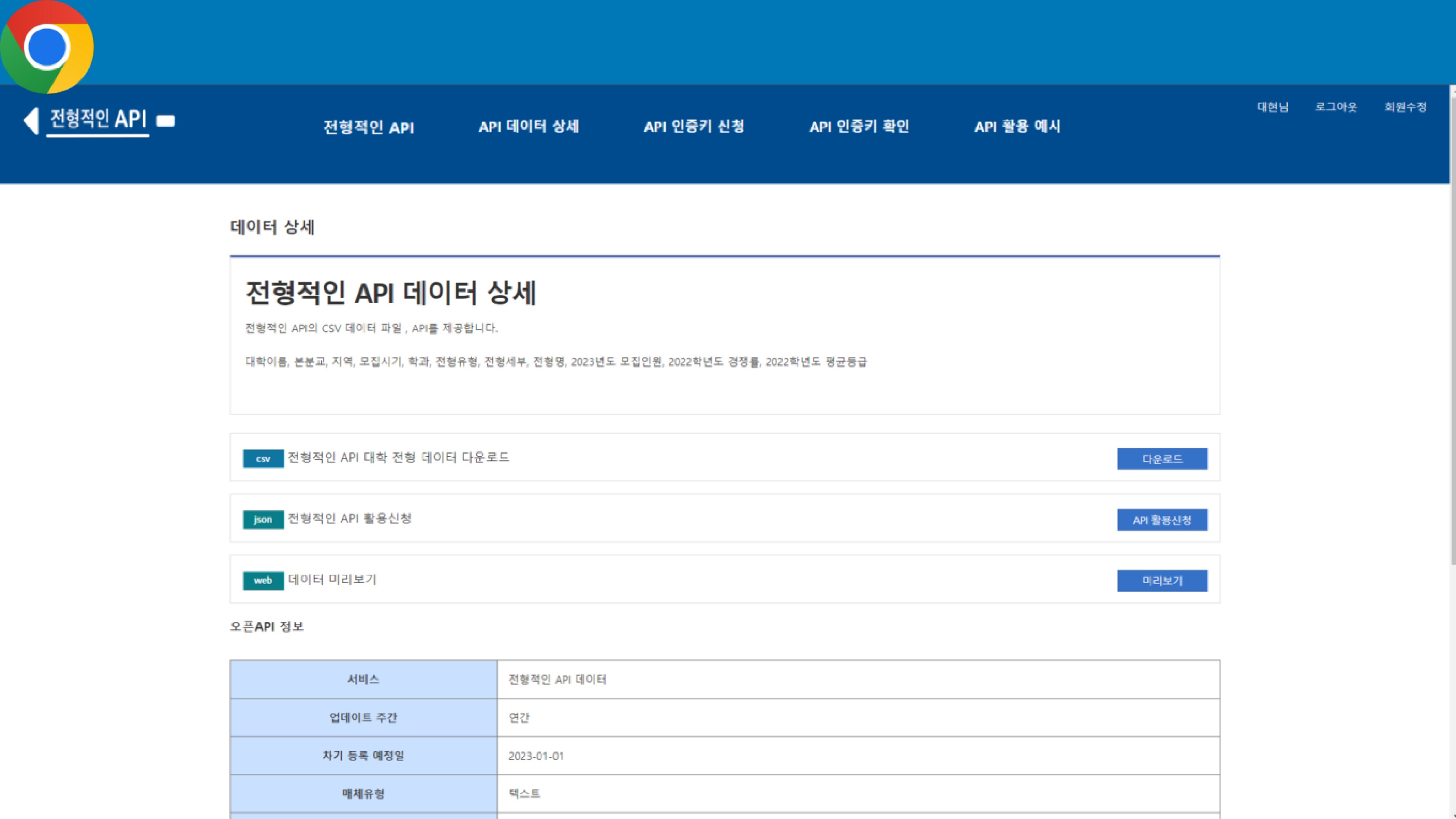Viewport: 1456px width, 819px height.
Task: Go home via the 전형적인 API logo text
Action: (98, 119)
